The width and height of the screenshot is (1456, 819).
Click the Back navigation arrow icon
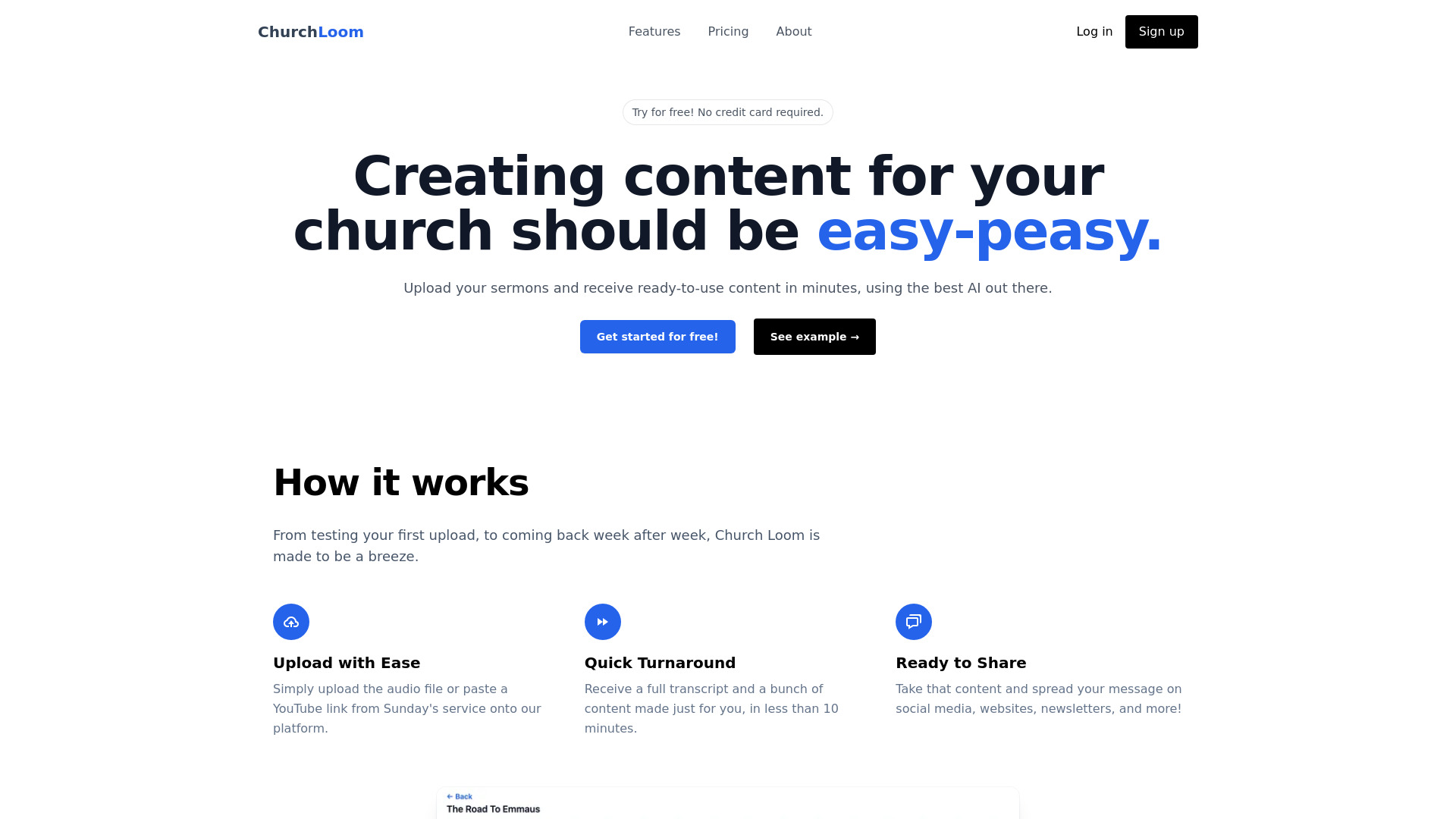coord(449,796)
